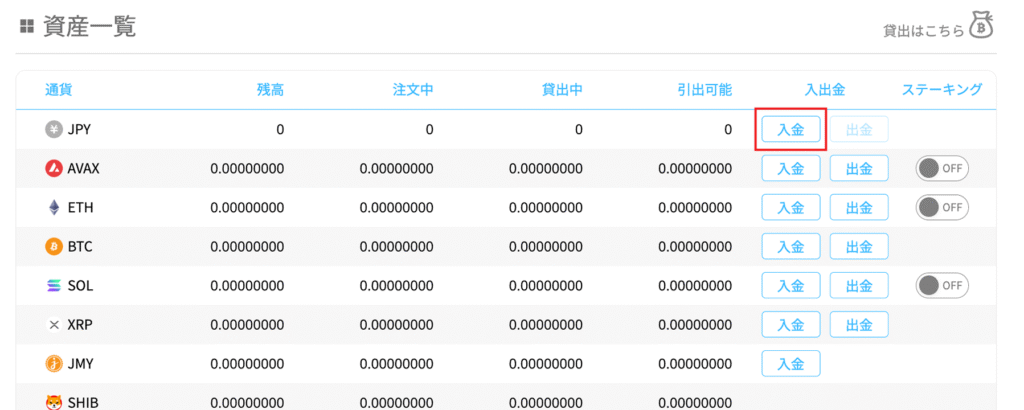Click the ETH diamond icon
Viewport: 1024px width, 410px height.
point(54,207)
